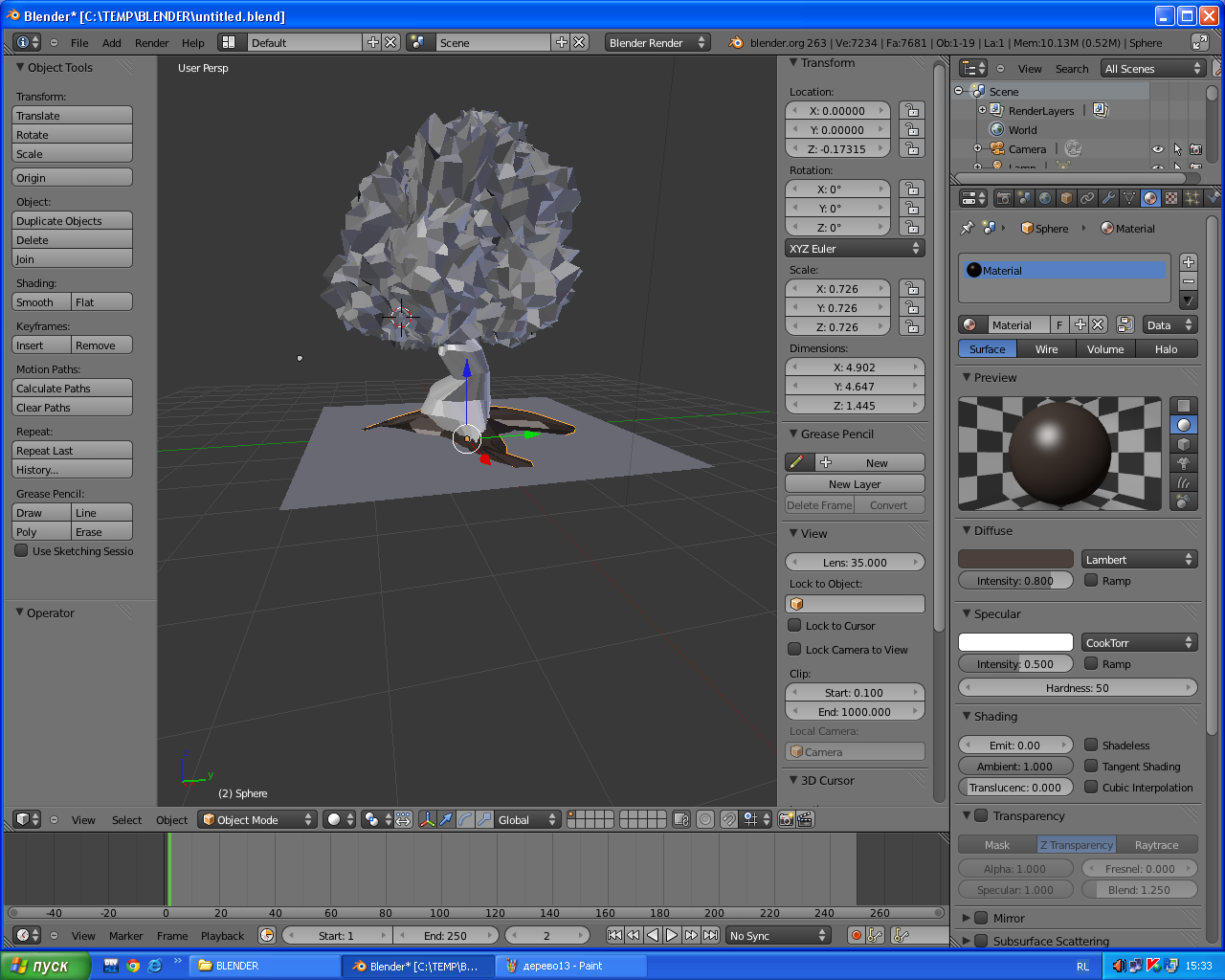Switch to the Wire material tab
The image size is (1225, 980).
pos(1047,349)
